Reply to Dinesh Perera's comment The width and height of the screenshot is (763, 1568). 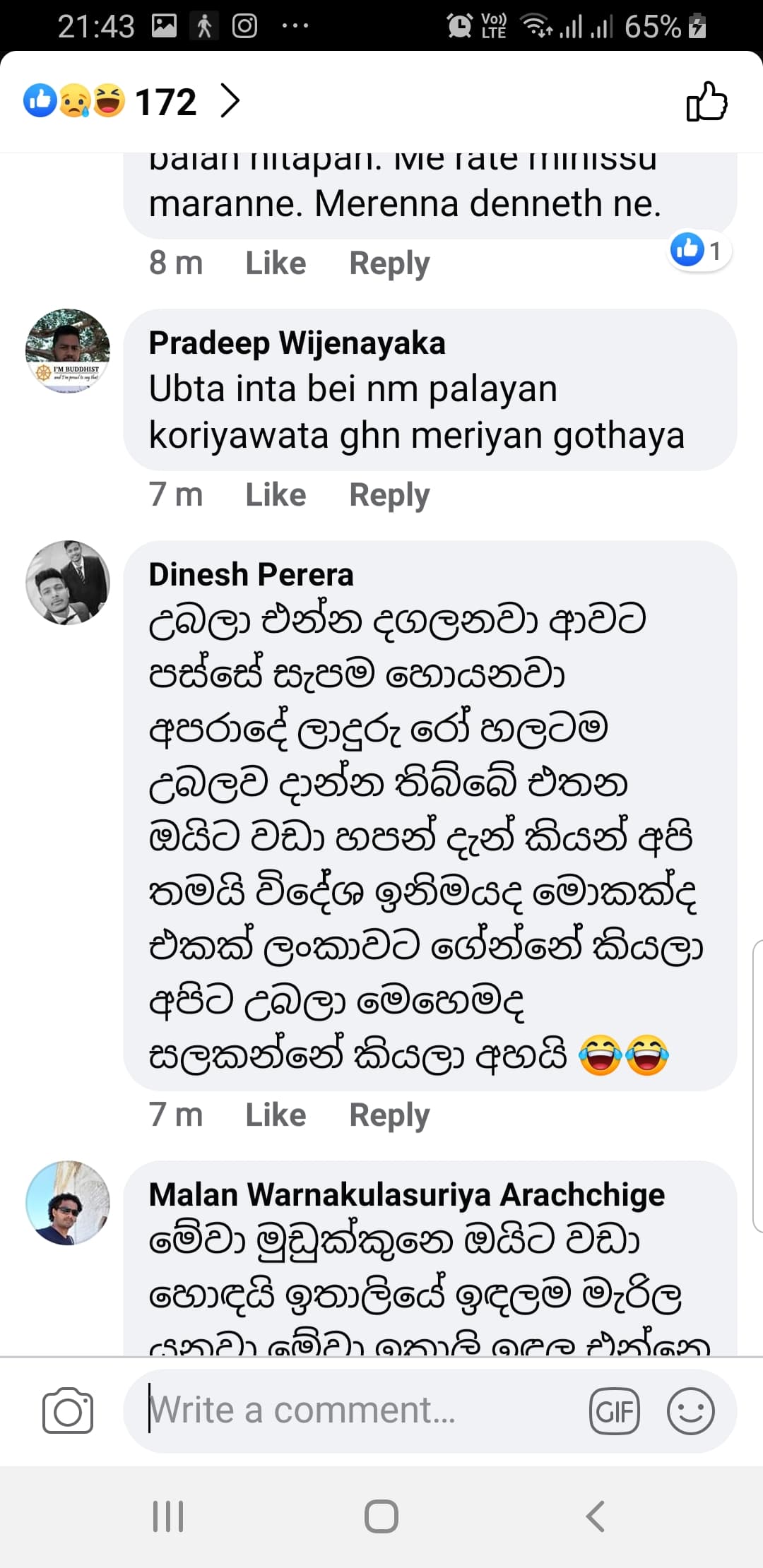coord(389,1115)
